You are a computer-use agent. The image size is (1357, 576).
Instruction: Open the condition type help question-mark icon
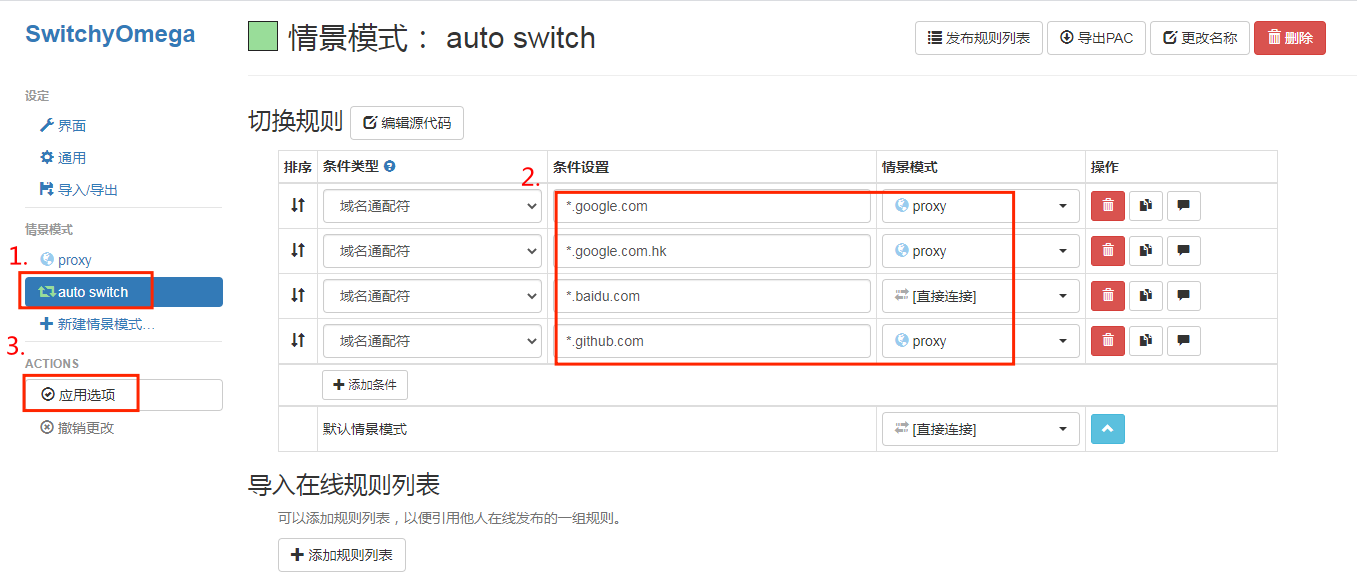coord(390,167)
